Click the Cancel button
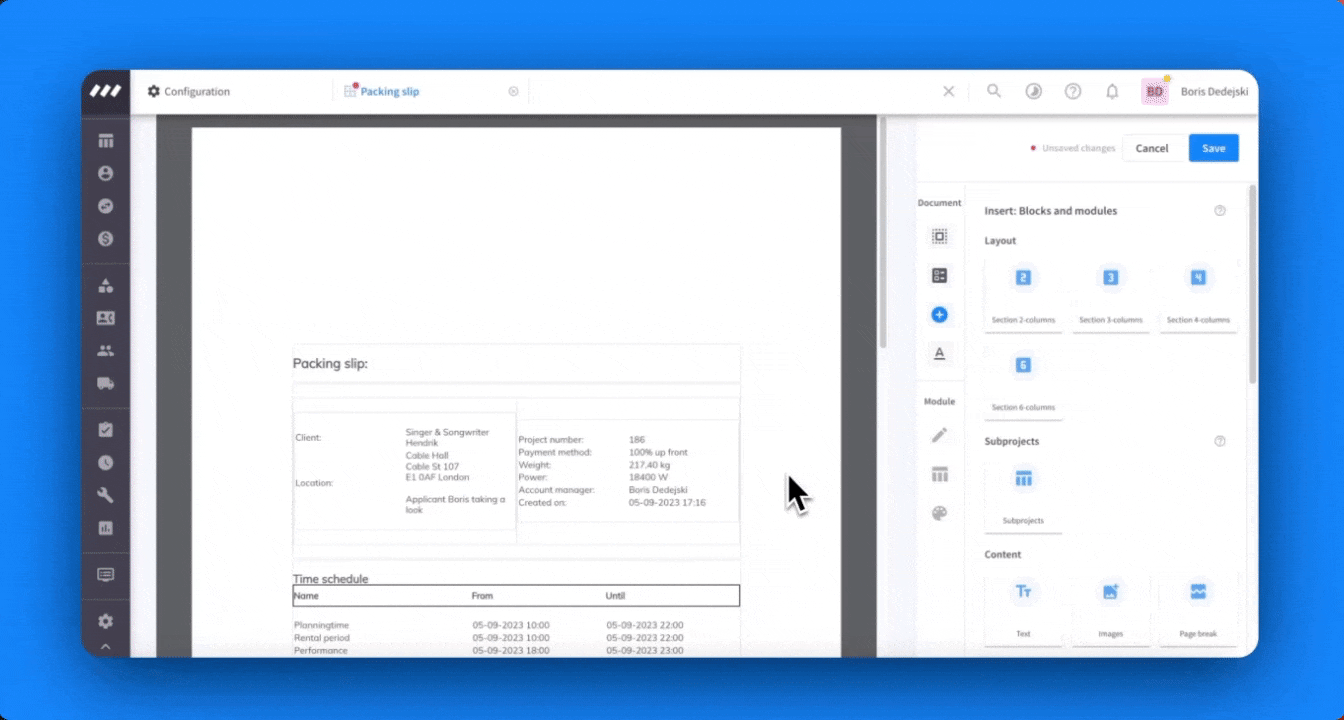Image resolution: width=1344 pixels, height=720 pixels. tap(1152, 148)
